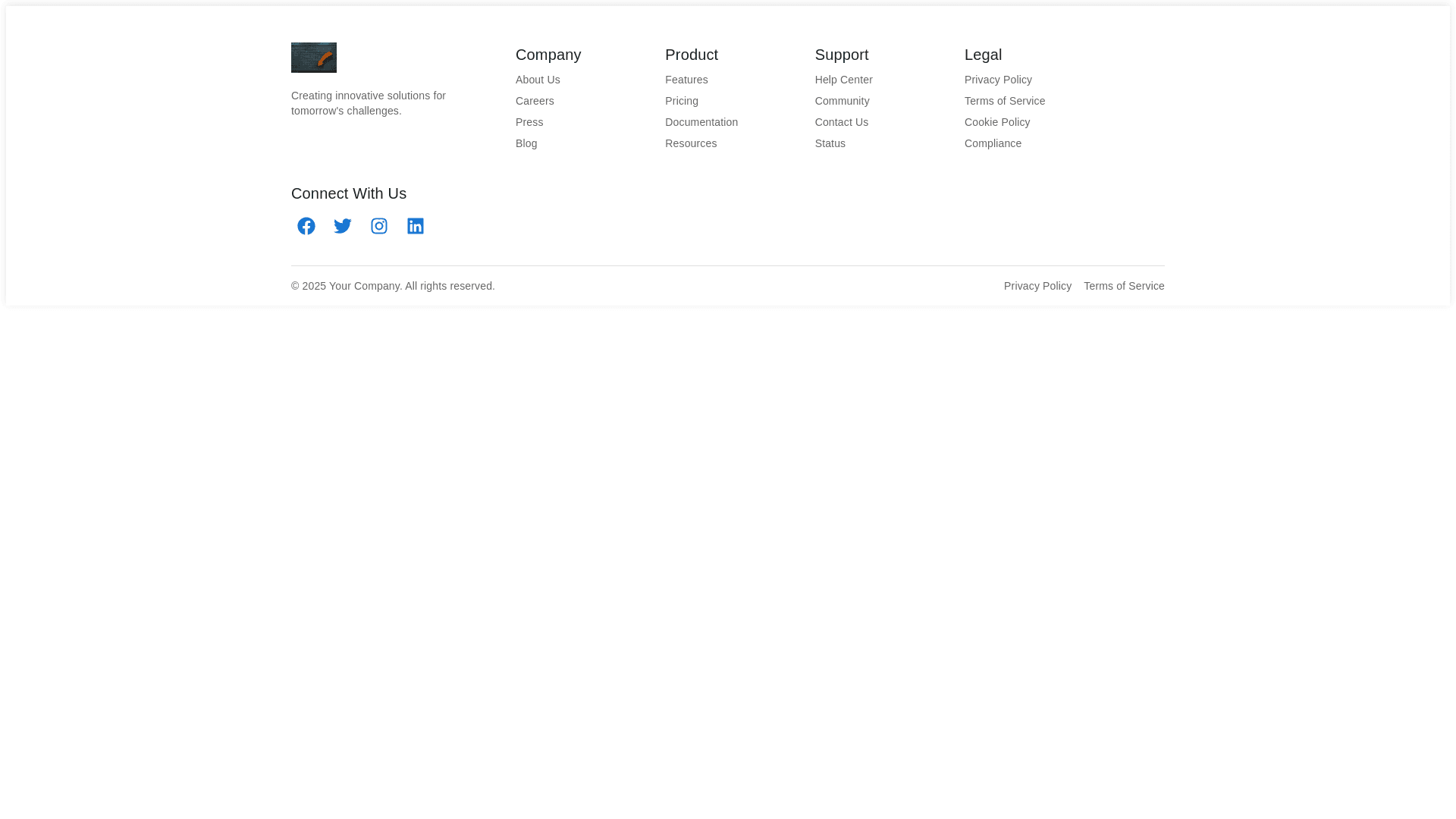Click the Compliance link under Legal
Viewport: 1456px width, 819px height.
pyautogui.click(x=993, y=143)
